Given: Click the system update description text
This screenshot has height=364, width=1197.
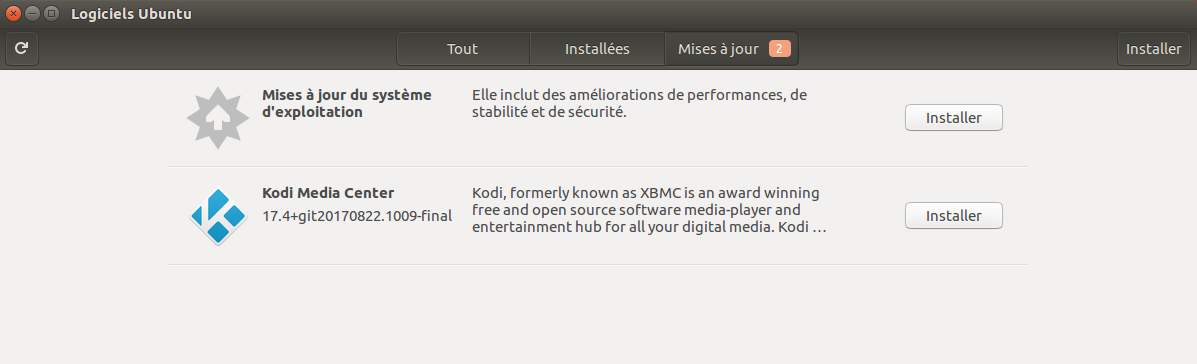Looking at the screenshot, I should pyautogui.click(x=640, y=104).
